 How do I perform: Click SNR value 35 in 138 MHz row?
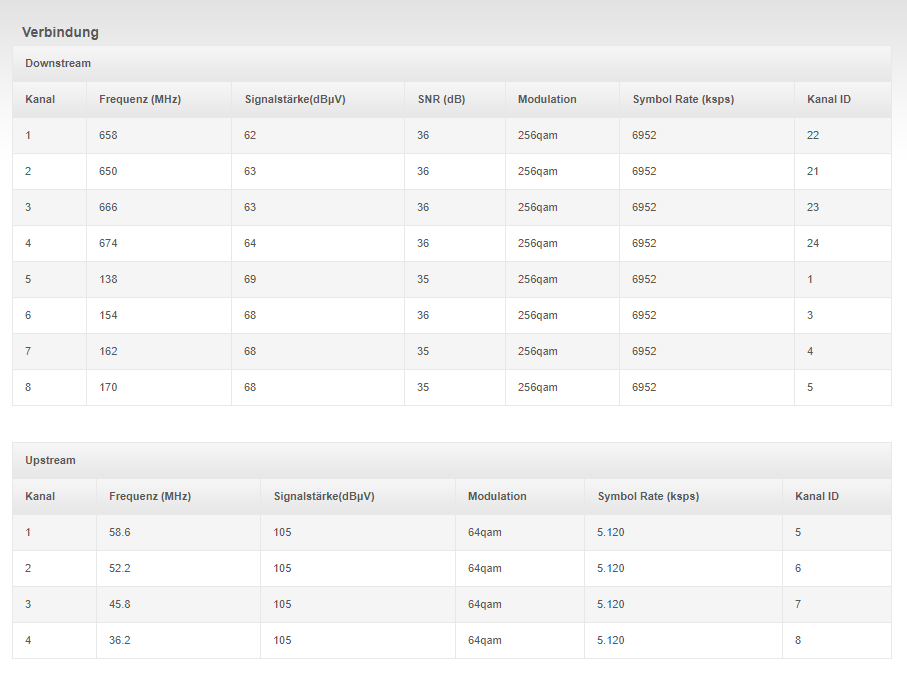click(423, 279)
